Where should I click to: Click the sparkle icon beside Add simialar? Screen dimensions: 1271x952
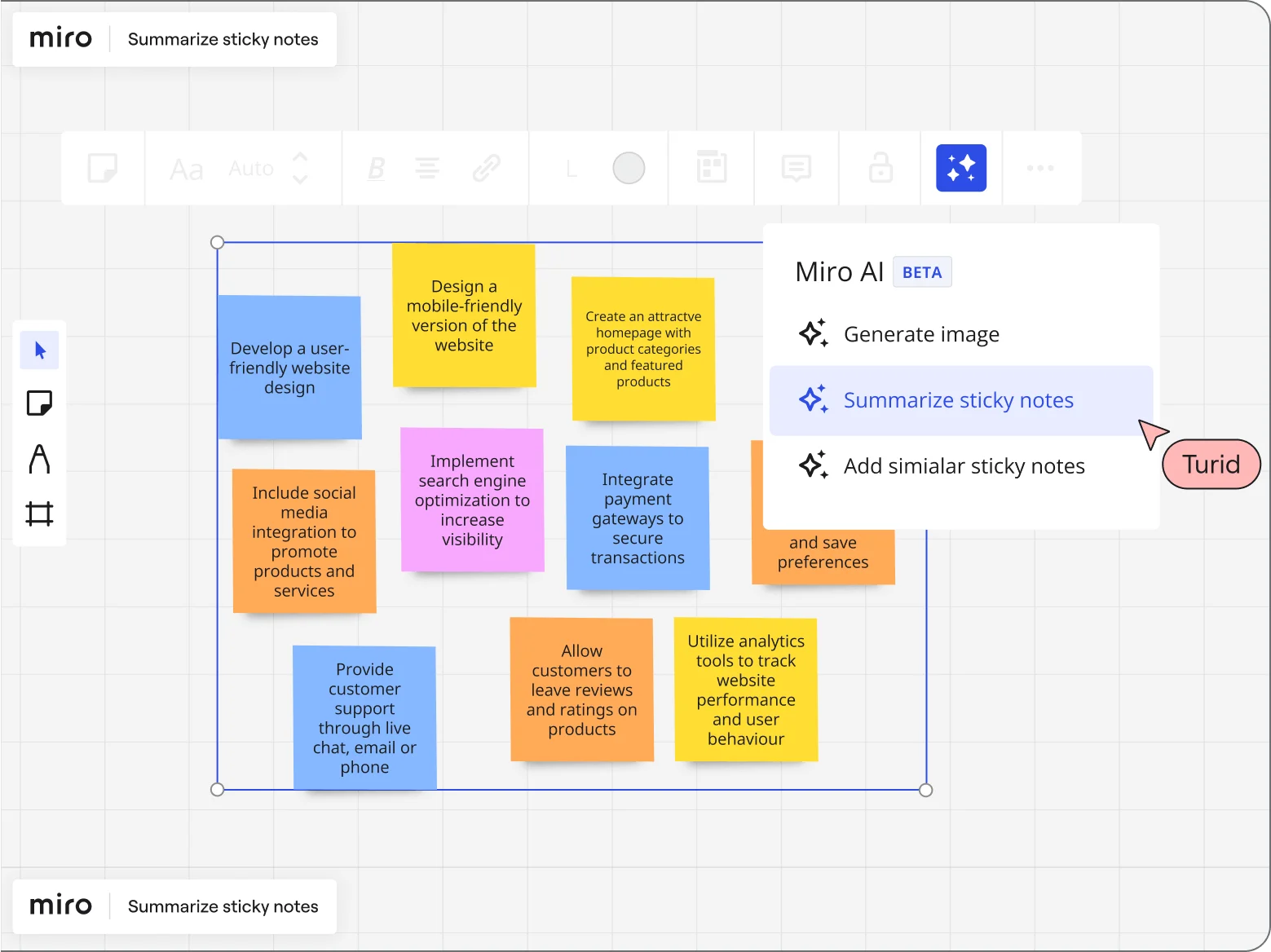point(814,465)
